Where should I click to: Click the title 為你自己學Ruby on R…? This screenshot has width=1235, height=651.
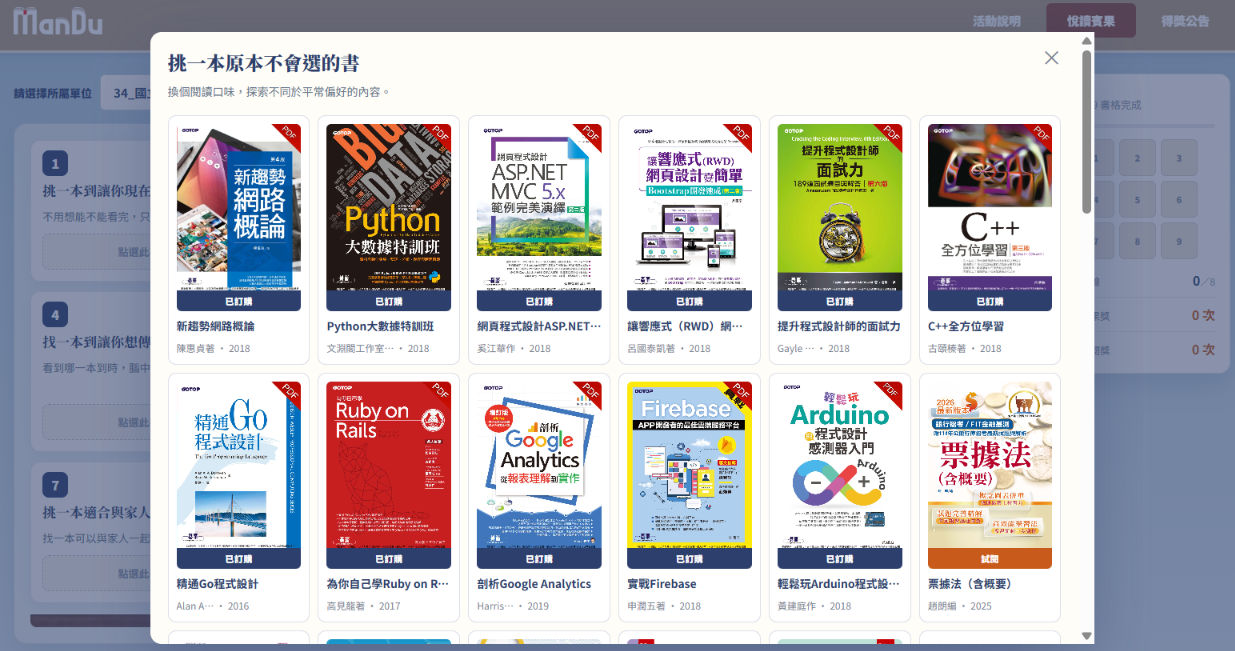tap(389, 584)
